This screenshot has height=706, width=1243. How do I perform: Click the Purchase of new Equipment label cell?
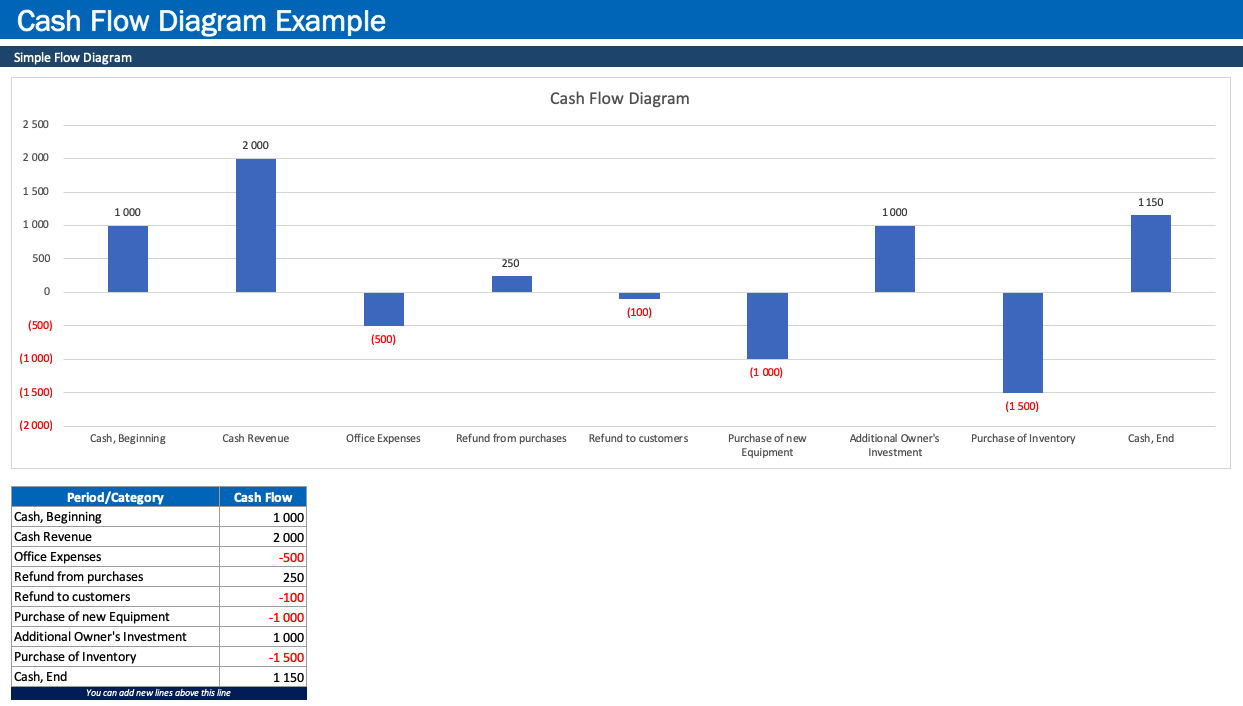tap(115, 617)
